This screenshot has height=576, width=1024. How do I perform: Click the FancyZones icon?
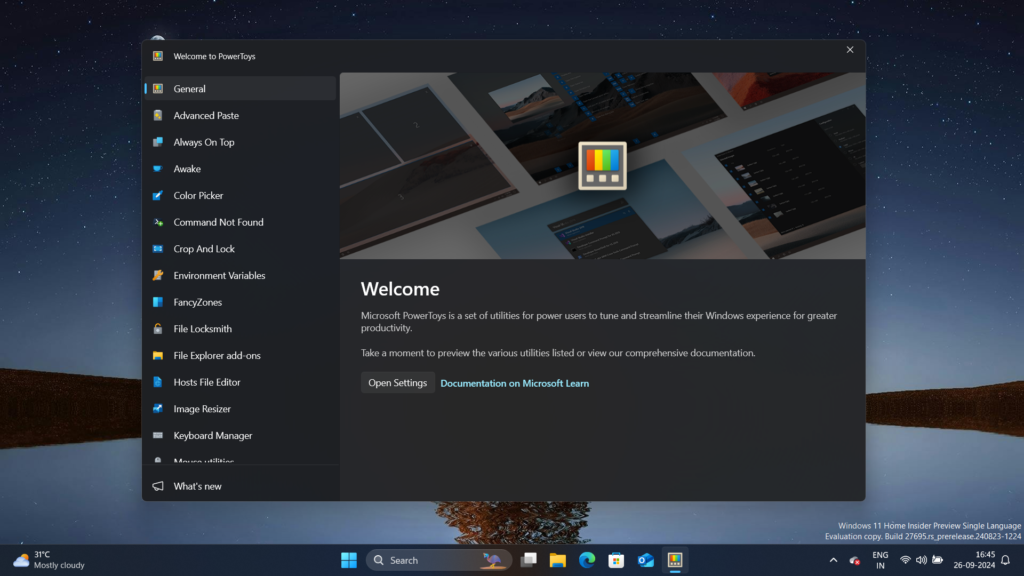[158, 302]
